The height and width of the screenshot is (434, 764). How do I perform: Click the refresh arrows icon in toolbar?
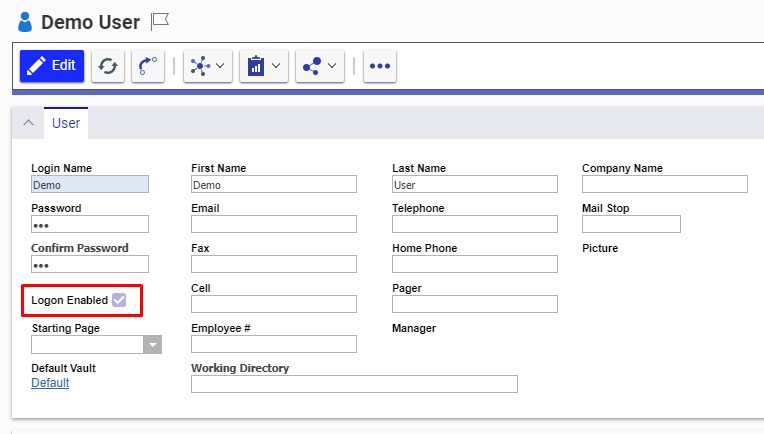108,66
